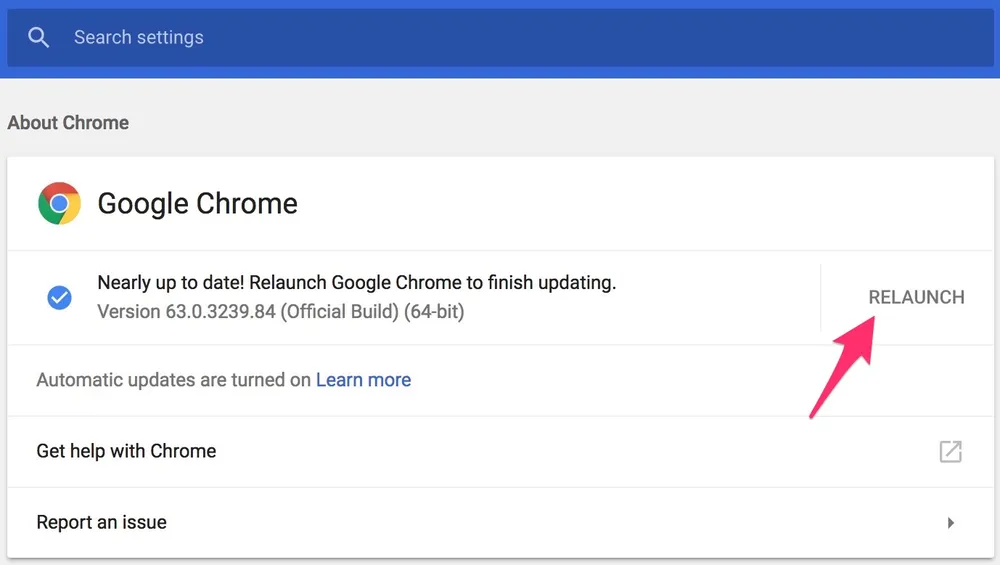Image resolution: width=1000 pixels, height=565 pixels.
Task: Click the About Chrome heading
Action: click(68, 122)
